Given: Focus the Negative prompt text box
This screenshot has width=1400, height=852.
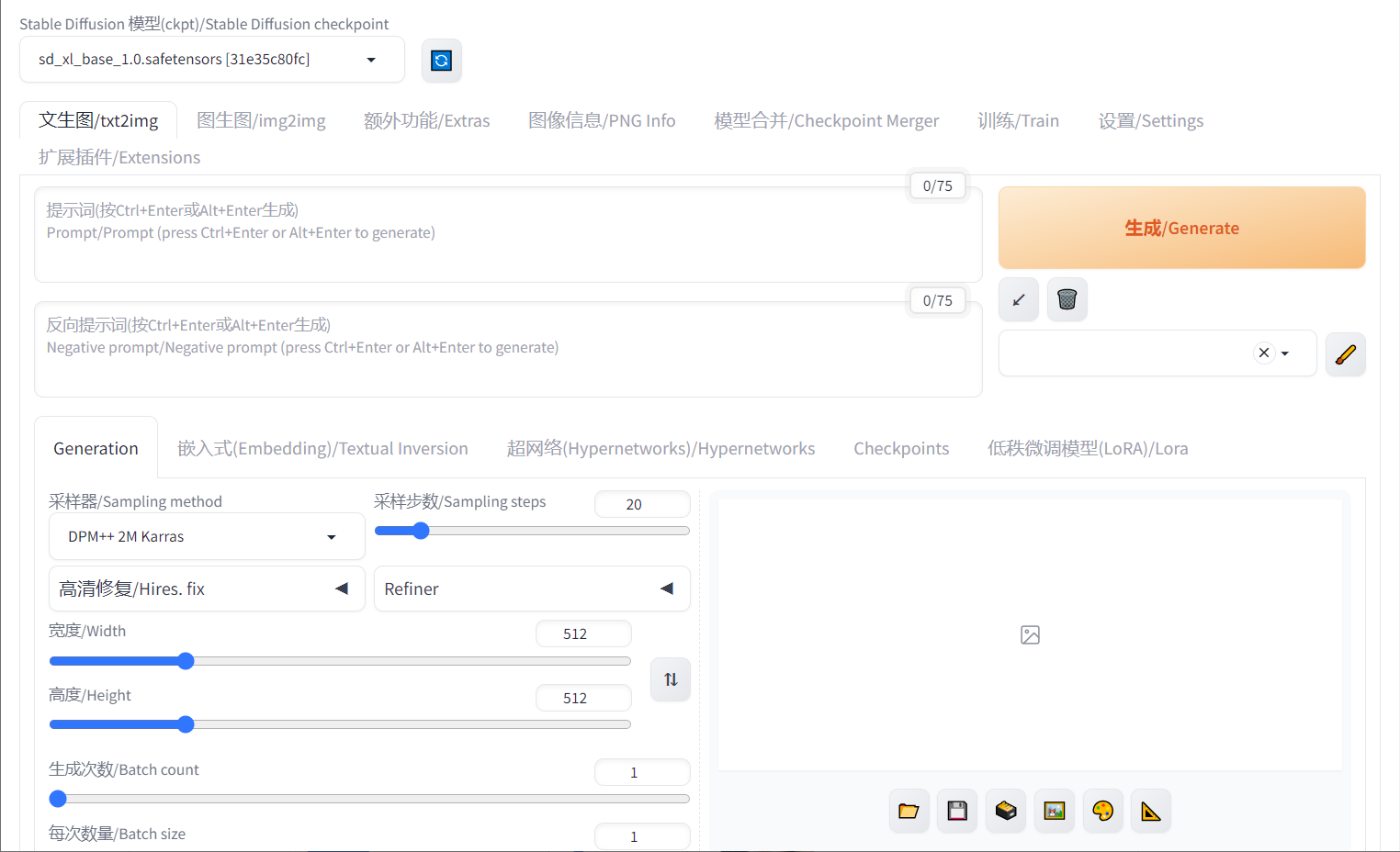Looking at the screenshot, I should click(x=508, y=350).
